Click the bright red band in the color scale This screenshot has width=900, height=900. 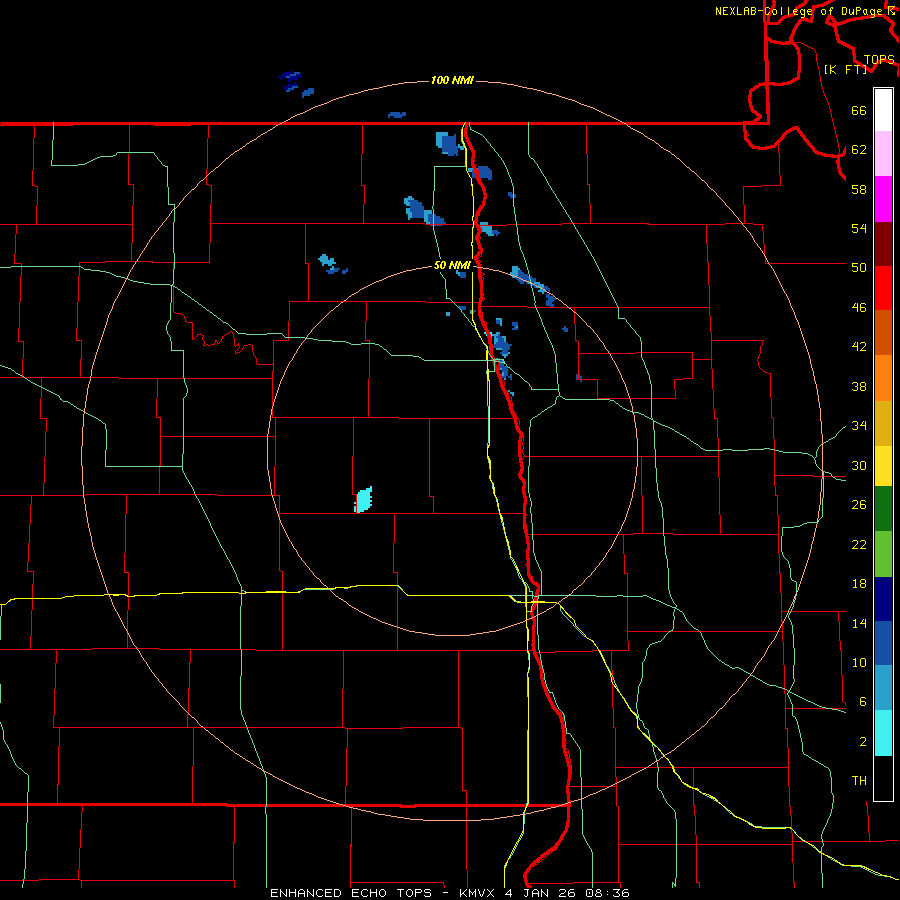[883, 288]
